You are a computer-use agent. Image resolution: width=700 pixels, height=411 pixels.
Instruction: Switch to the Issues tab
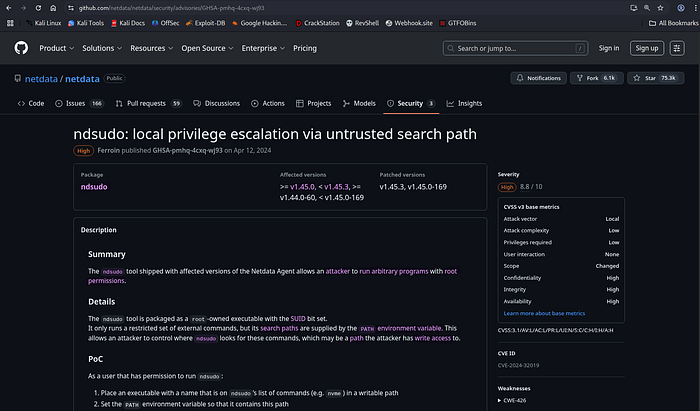[79, 104]
